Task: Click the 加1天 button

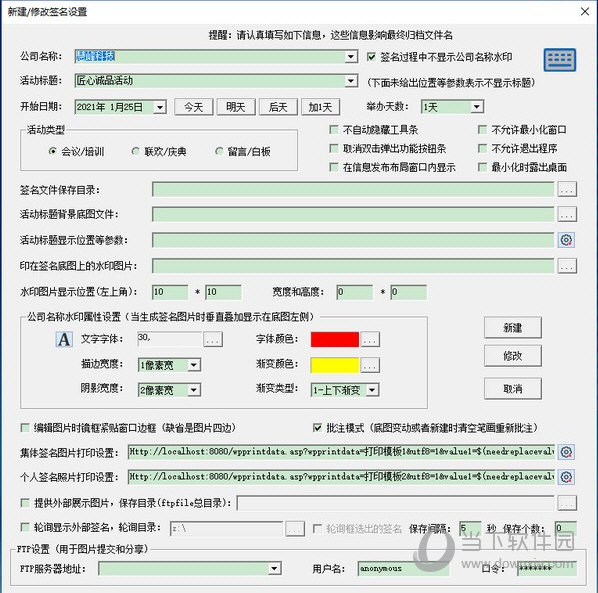Action: [320, 107]
